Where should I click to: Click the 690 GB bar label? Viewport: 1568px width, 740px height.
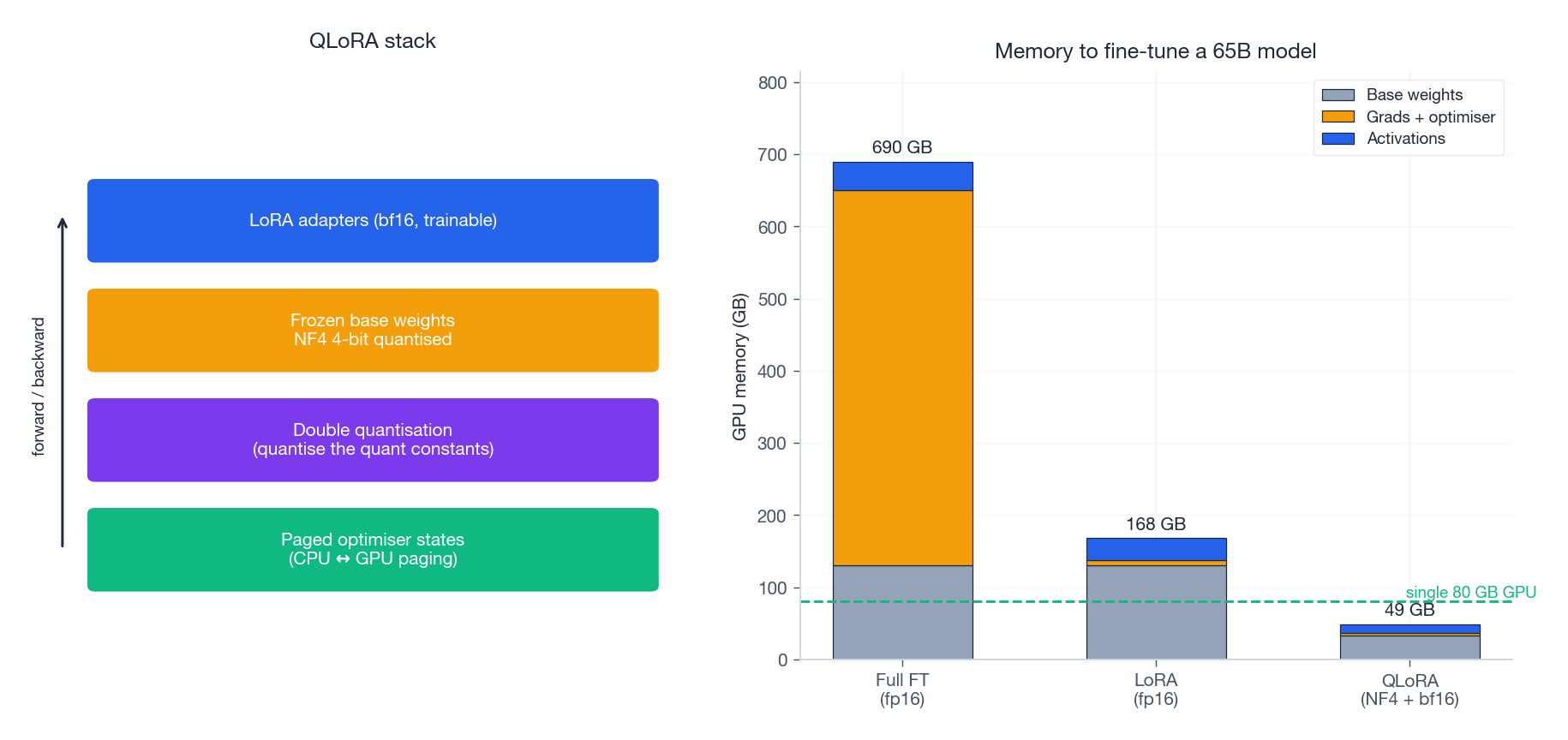[902, 147]
